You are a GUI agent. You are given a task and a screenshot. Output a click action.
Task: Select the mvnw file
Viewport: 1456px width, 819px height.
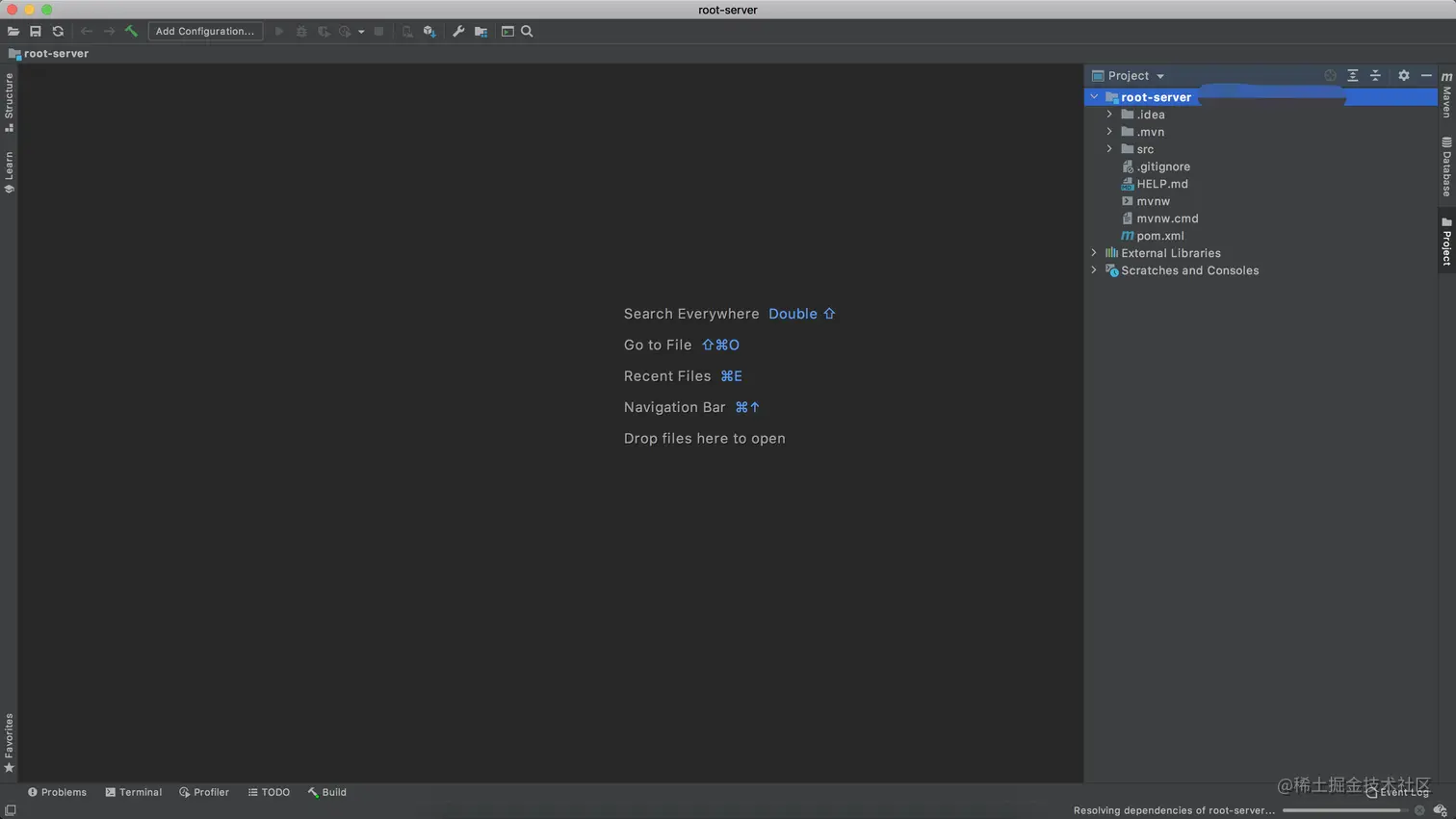point(1153,201)
